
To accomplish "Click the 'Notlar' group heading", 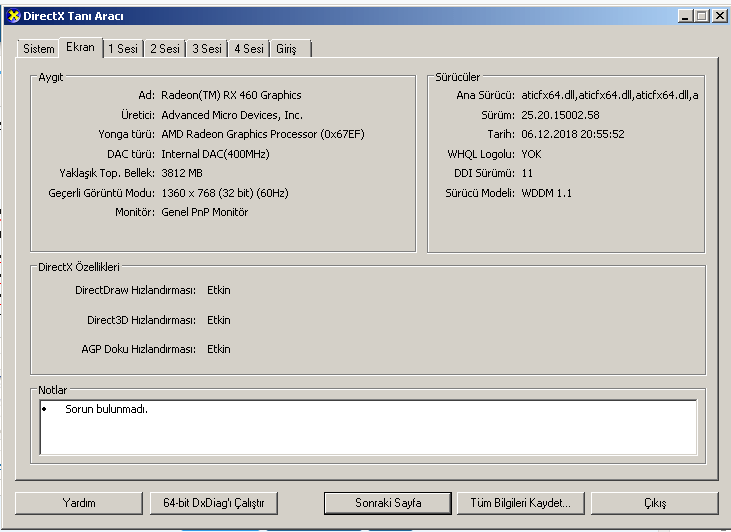I will click(53, 390).
